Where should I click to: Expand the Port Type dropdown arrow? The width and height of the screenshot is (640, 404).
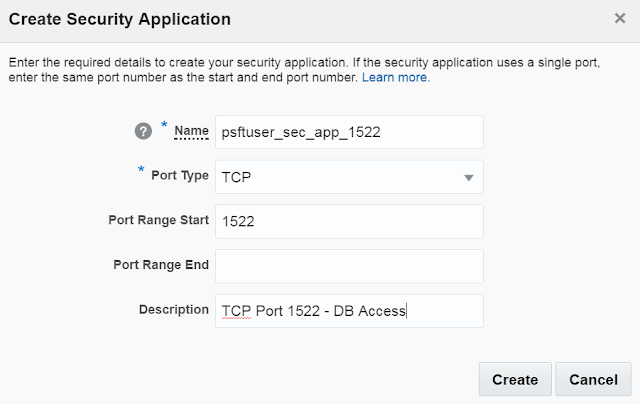tap(468, 177)
